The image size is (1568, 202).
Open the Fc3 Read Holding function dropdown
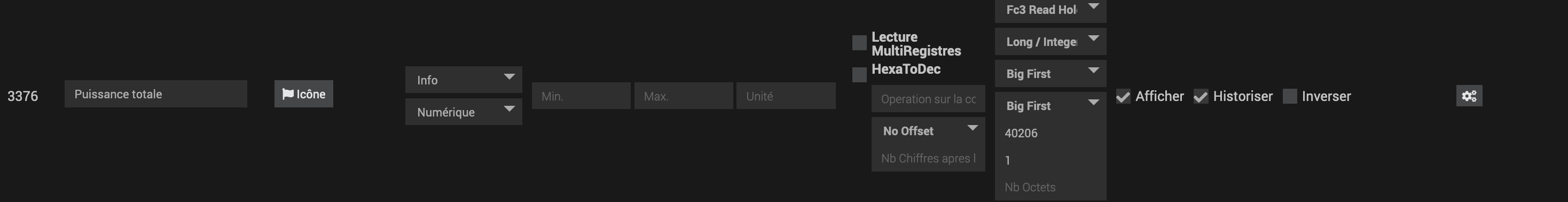click(x=1050, y=10)
